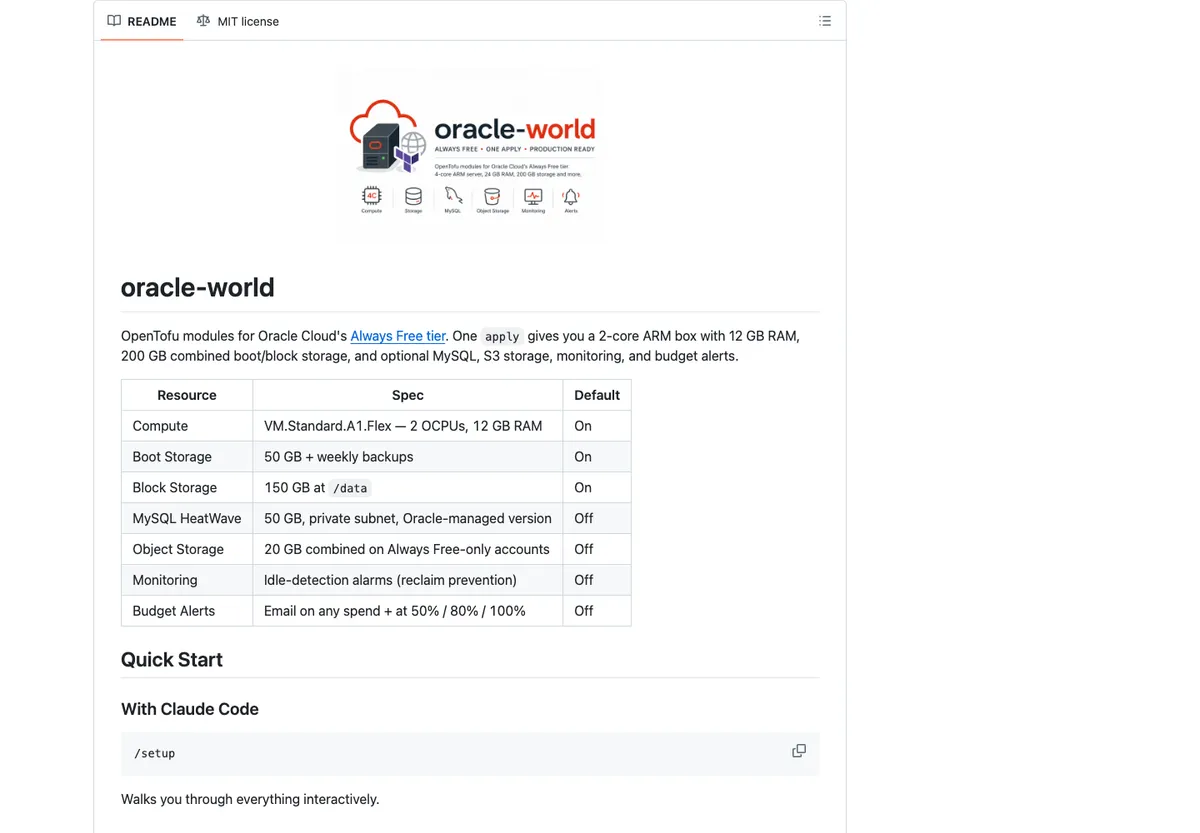Open the Always Free tier link
This screenshot has width=1200, height=833.
coord(398,336)
